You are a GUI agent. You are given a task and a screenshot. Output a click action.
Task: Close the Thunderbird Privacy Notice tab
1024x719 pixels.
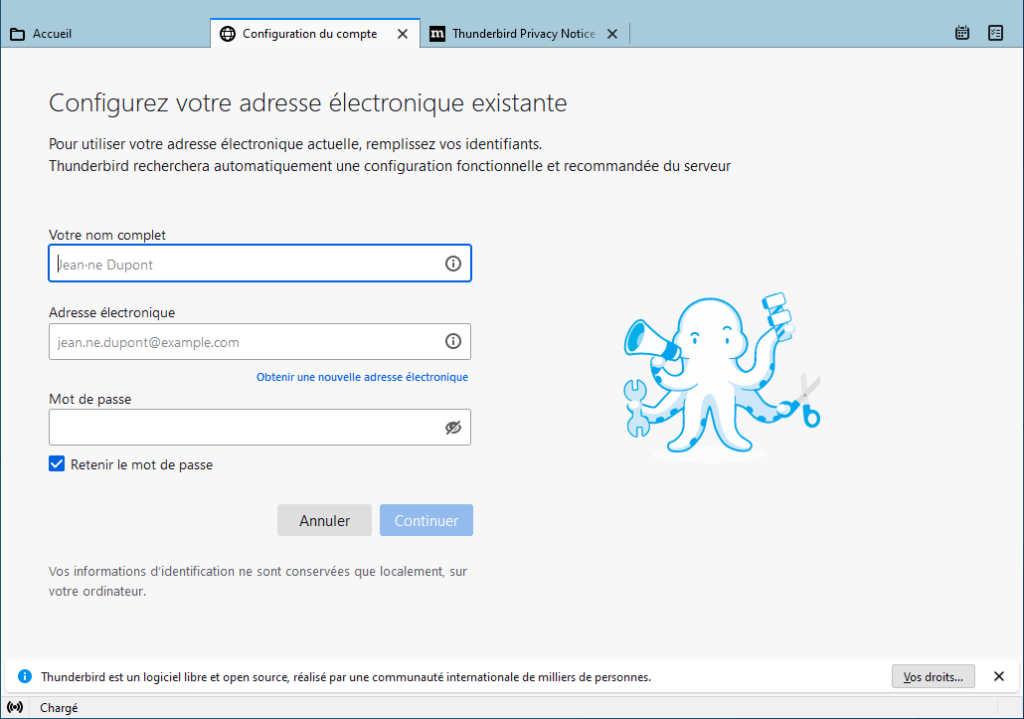pyautogui.click(x=612, y=34)
